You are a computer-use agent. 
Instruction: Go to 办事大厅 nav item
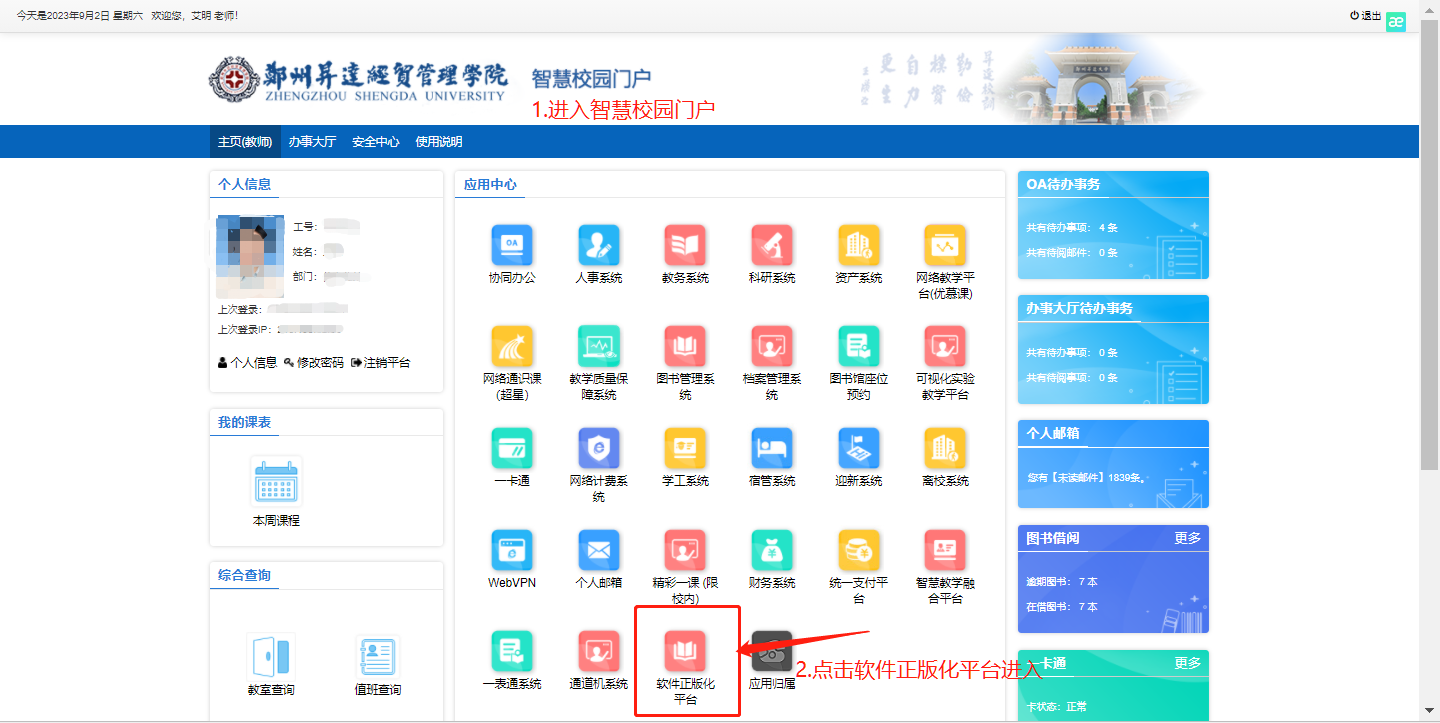(312, 142)
